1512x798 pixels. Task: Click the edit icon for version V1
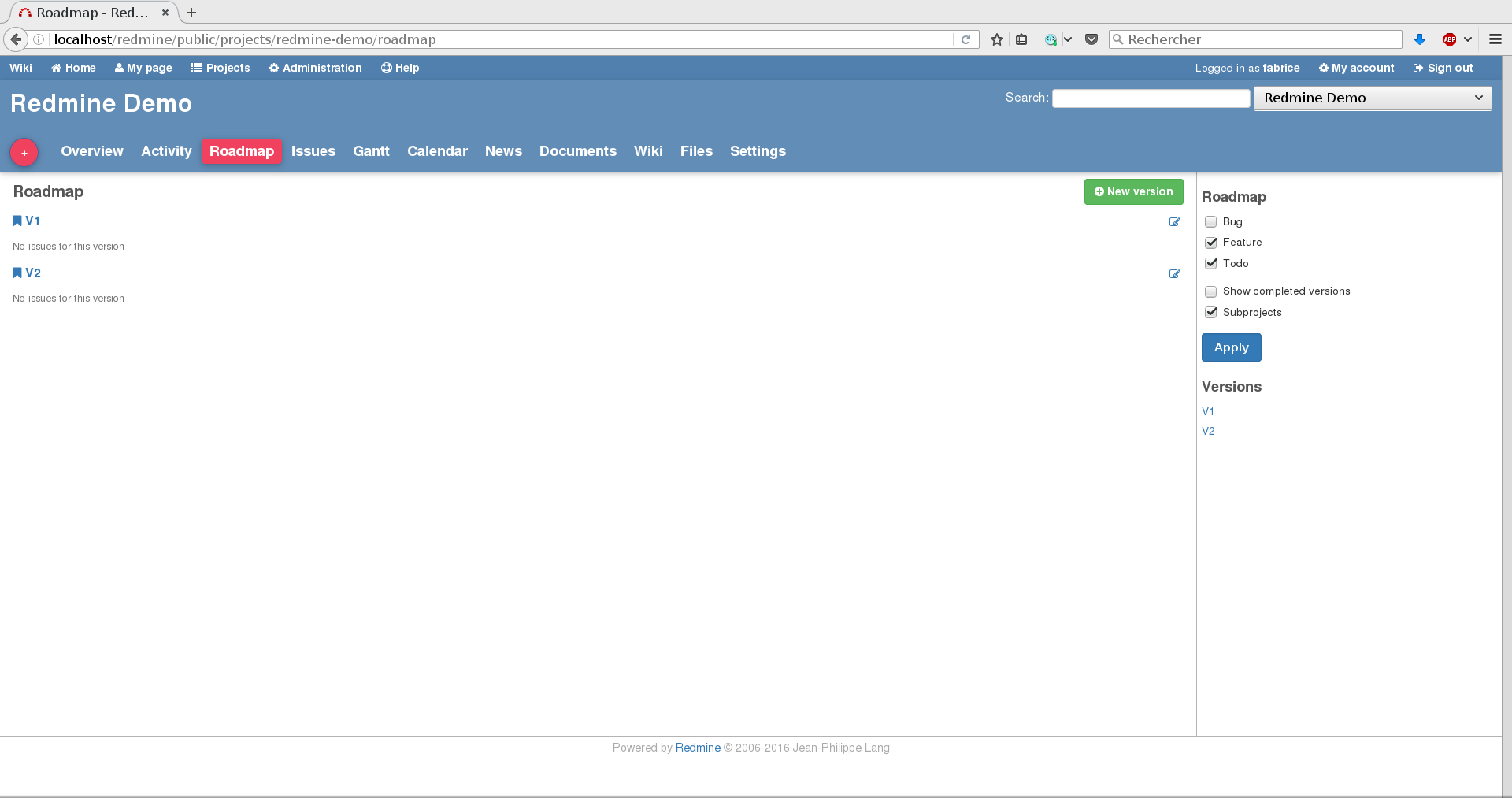(x=1174, y=222)
